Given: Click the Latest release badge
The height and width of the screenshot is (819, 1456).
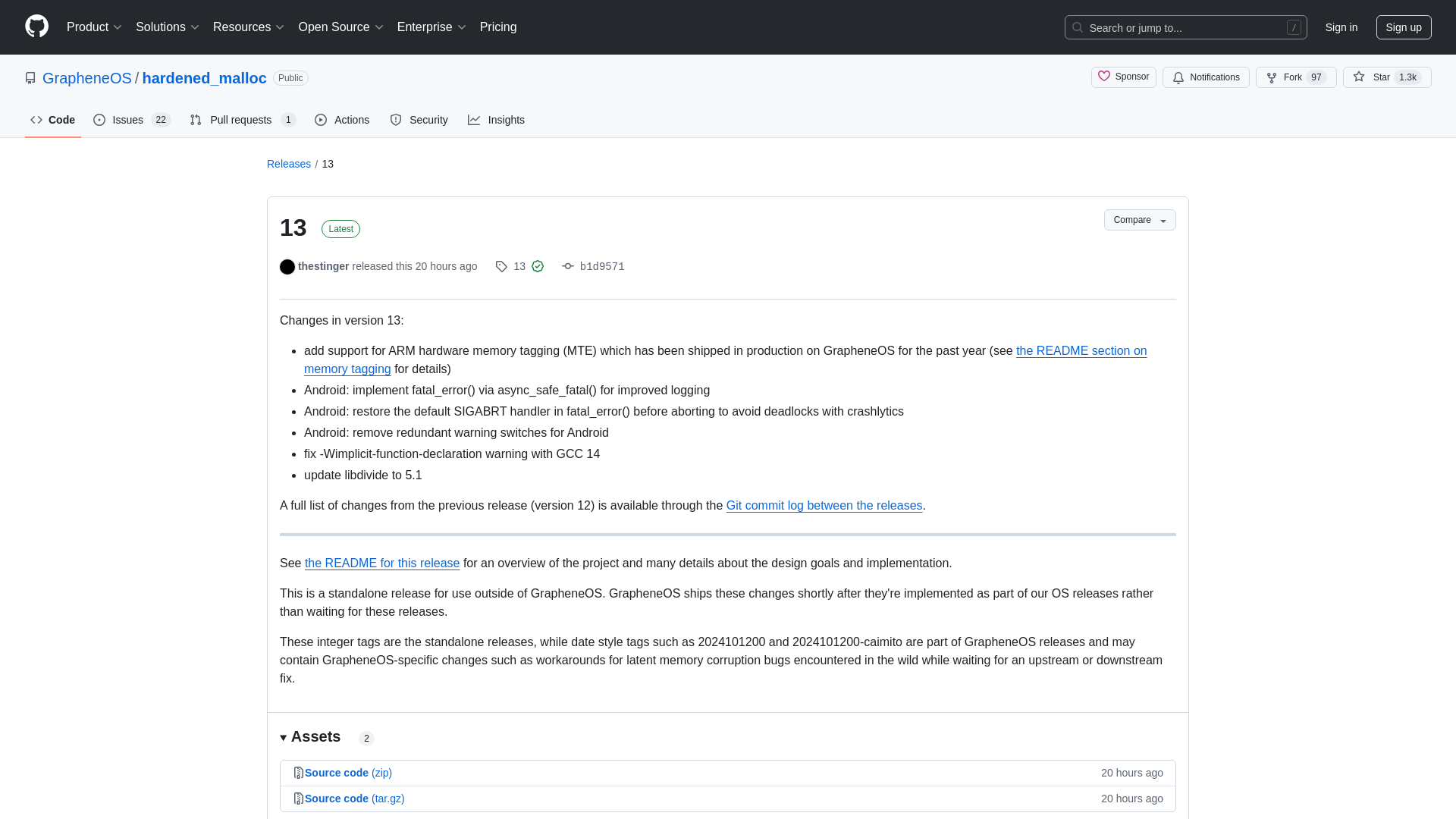Looking at the screenshot, I should coord(340,229).
